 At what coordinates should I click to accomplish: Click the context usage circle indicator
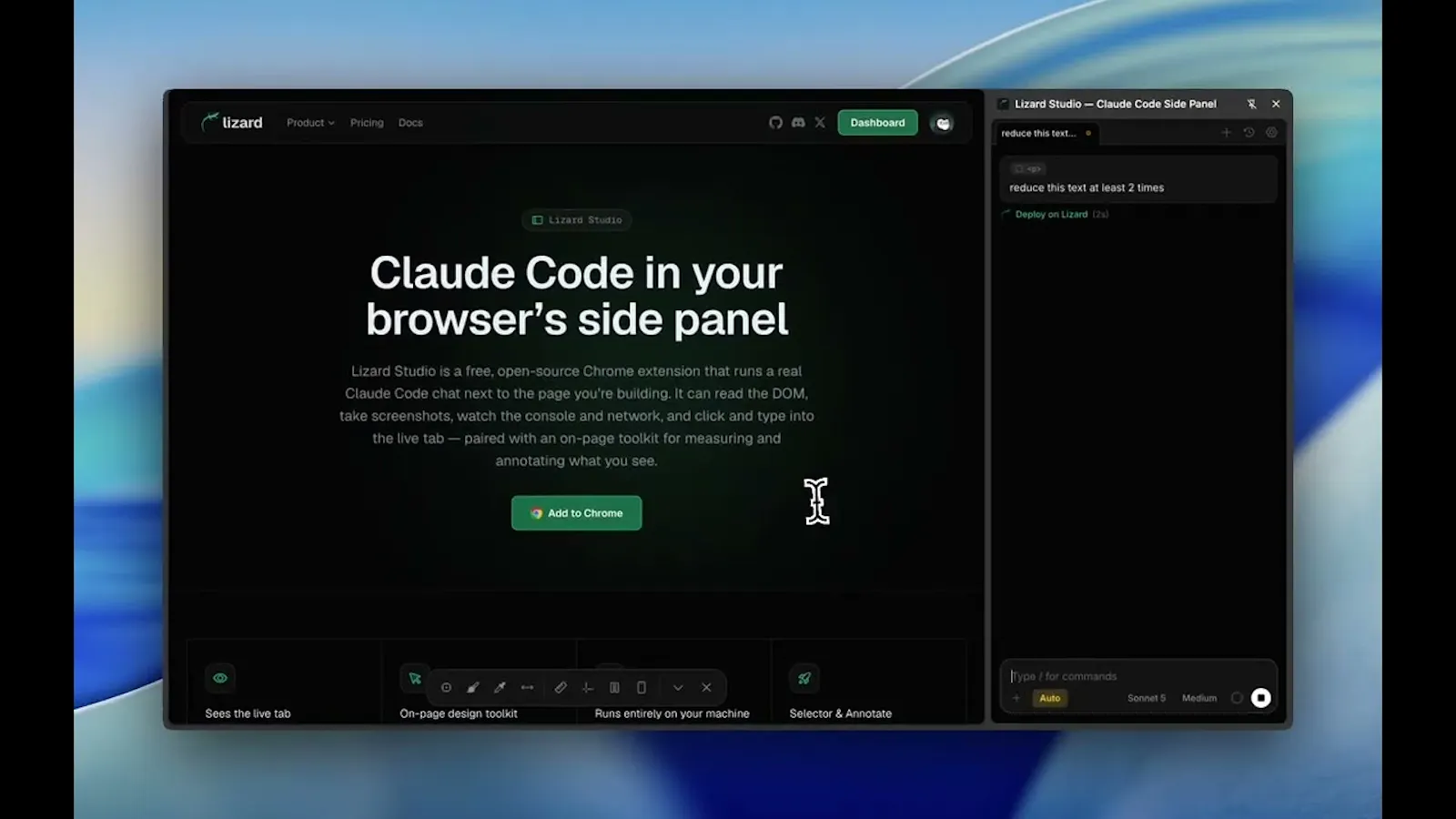1237,698
